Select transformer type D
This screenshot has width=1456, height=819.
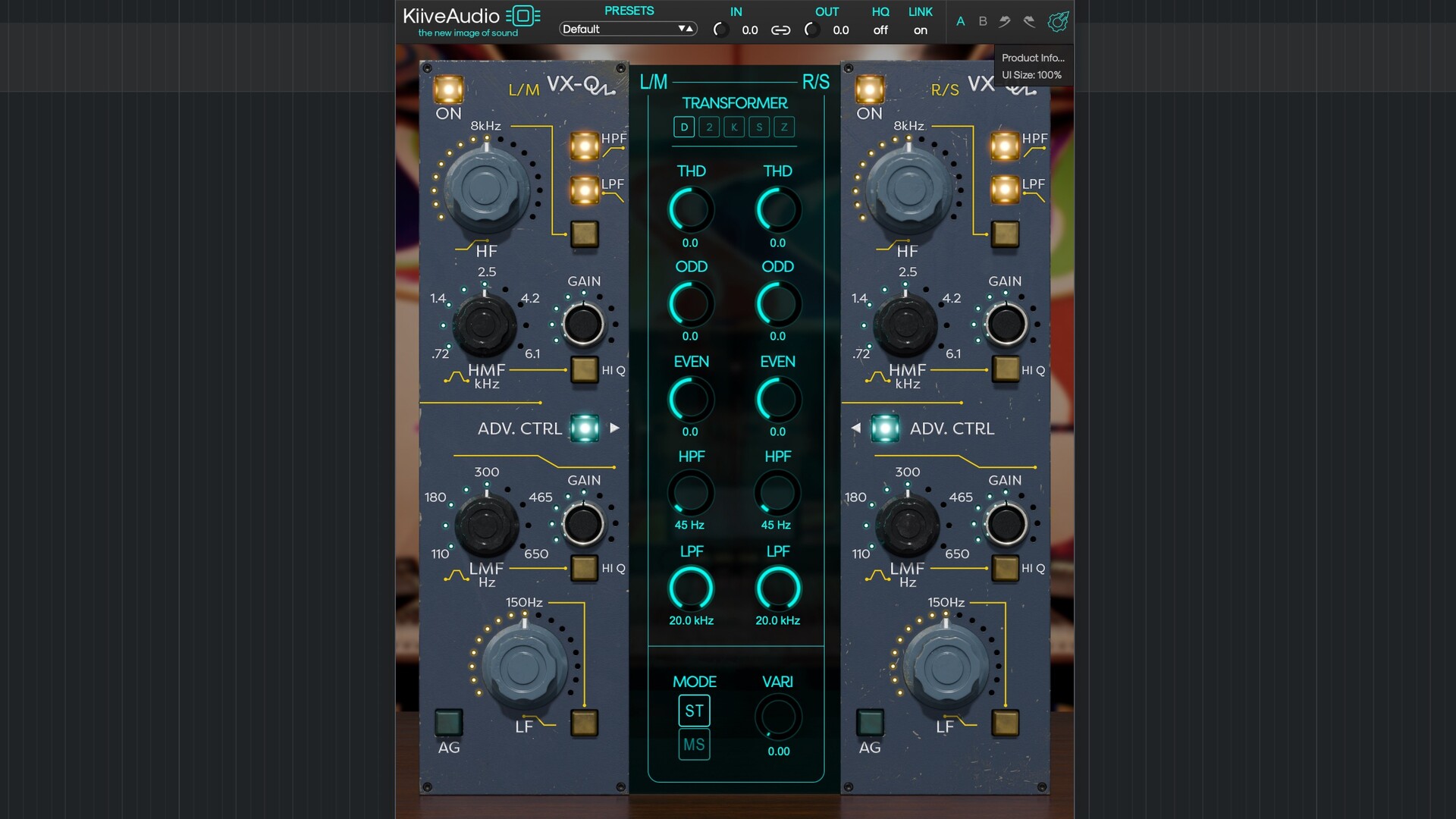(684, 127)
